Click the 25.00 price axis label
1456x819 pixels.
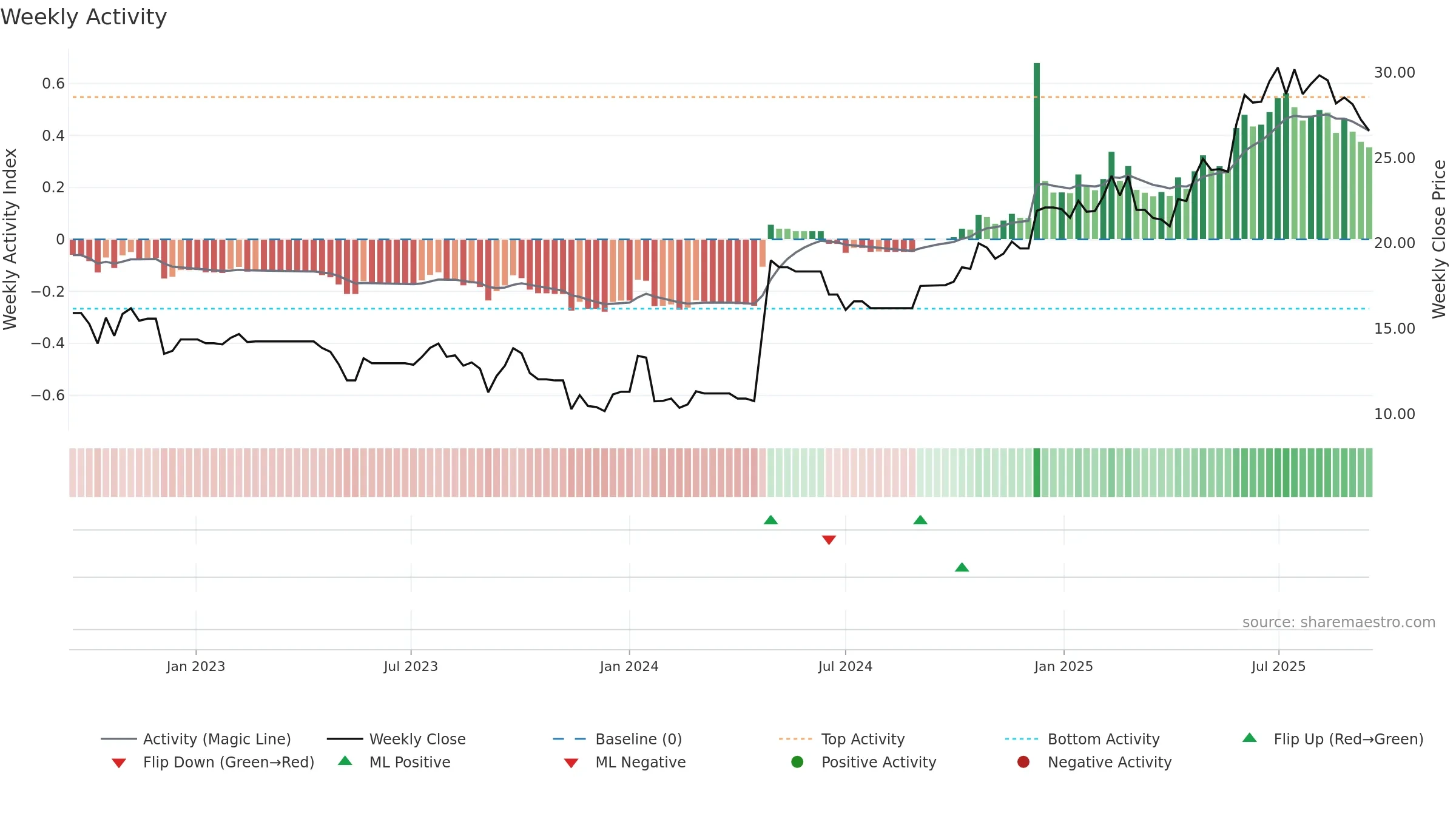tap(1395, 158)
